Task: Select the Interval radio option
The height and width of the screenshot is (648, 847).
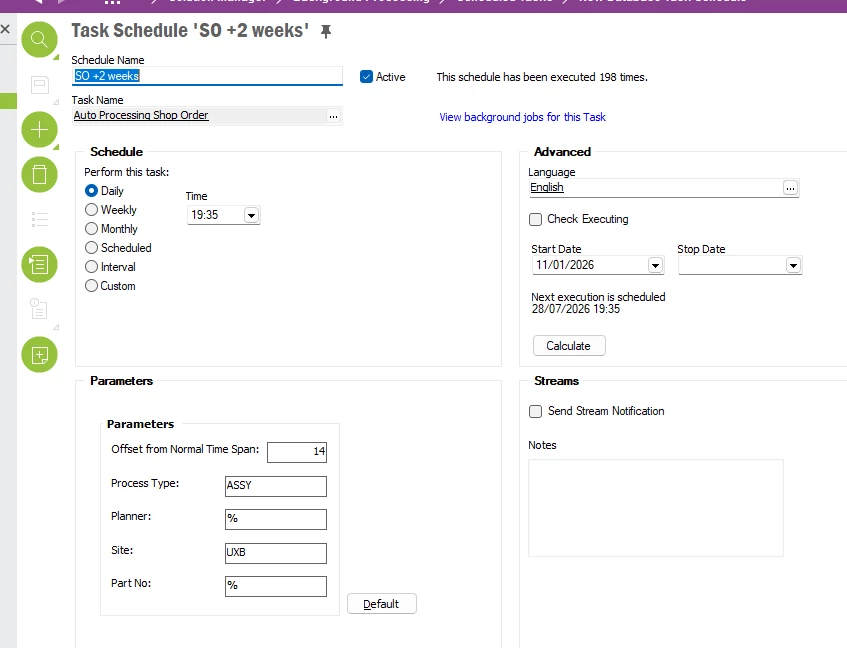Action: [x=91, y=267]
